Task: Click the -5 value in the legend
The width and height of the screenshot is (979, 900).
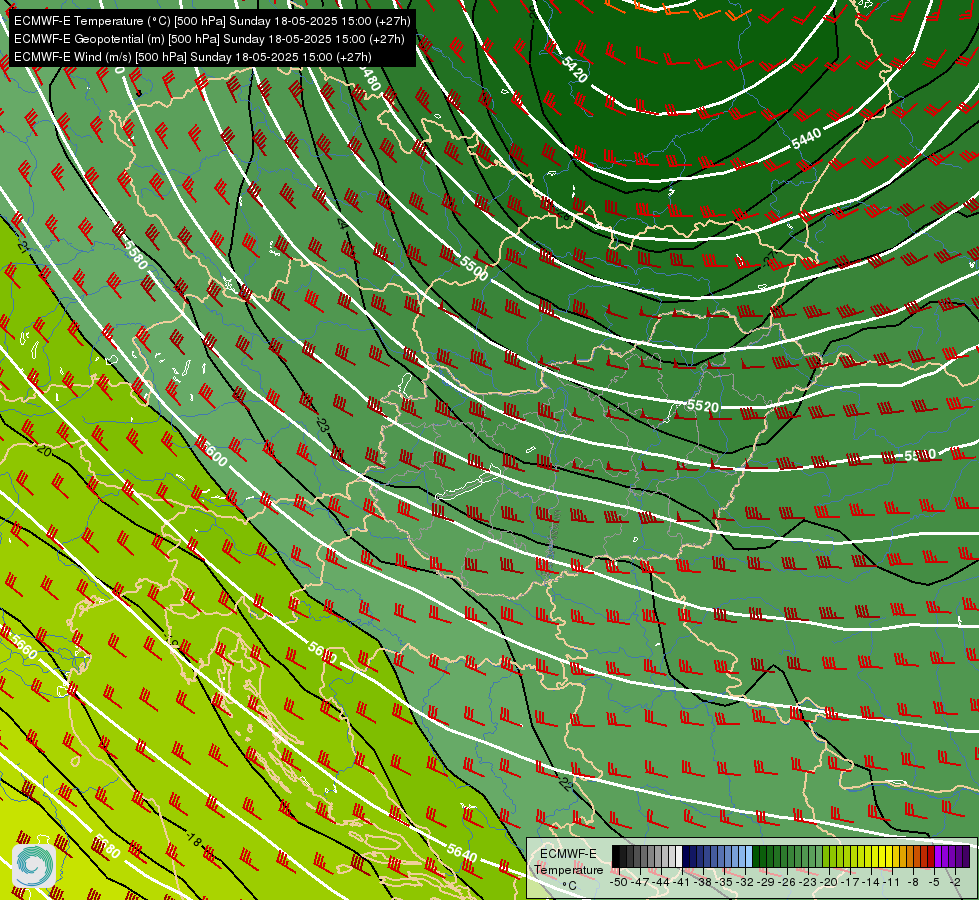Action: (934, 882)
